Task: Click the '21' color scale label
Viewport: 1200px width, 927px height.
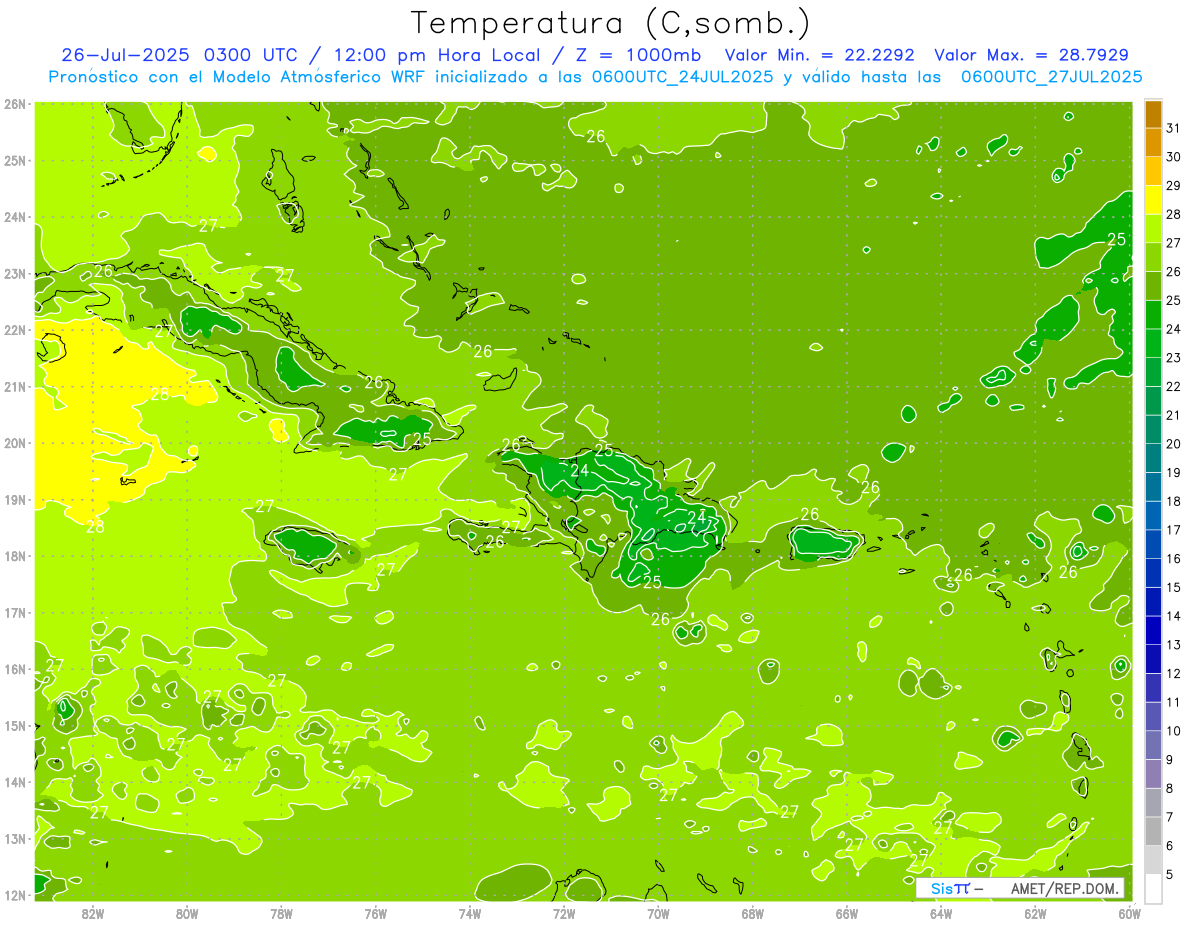Action: [x=1173, y=415]
